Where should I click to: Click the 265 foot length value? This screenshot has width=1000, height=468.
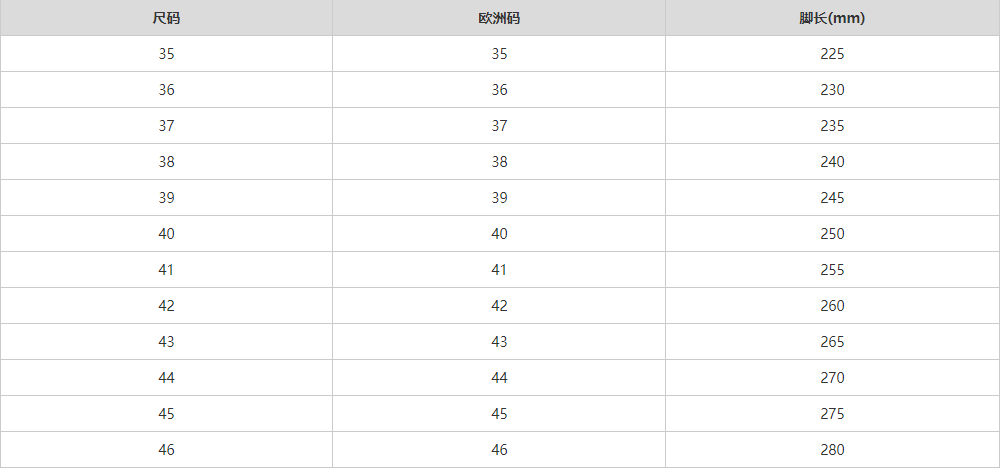(x=832, y=342)
